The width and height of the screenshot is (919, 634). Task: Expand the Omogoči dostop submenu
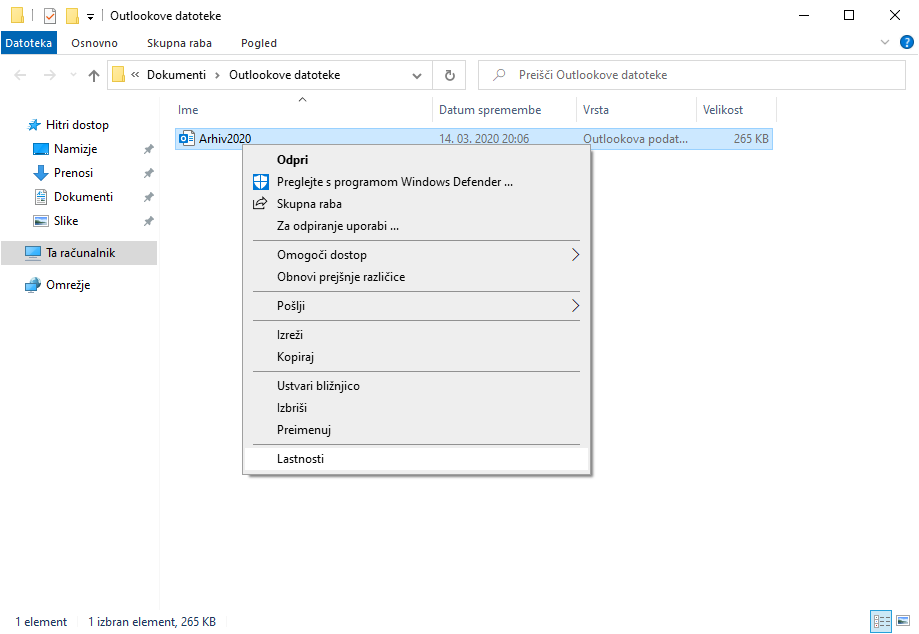pyautogui.click(x=416, y=255)
